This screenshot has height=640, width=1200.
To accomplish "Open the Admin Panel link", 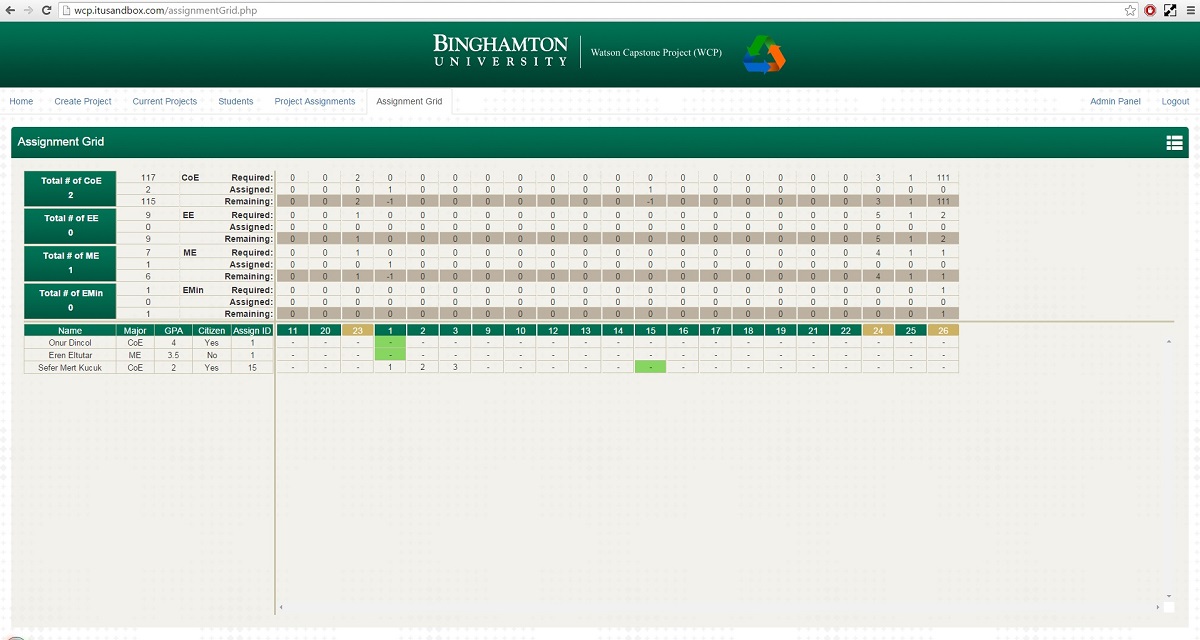I will [x=1115, y=102].
